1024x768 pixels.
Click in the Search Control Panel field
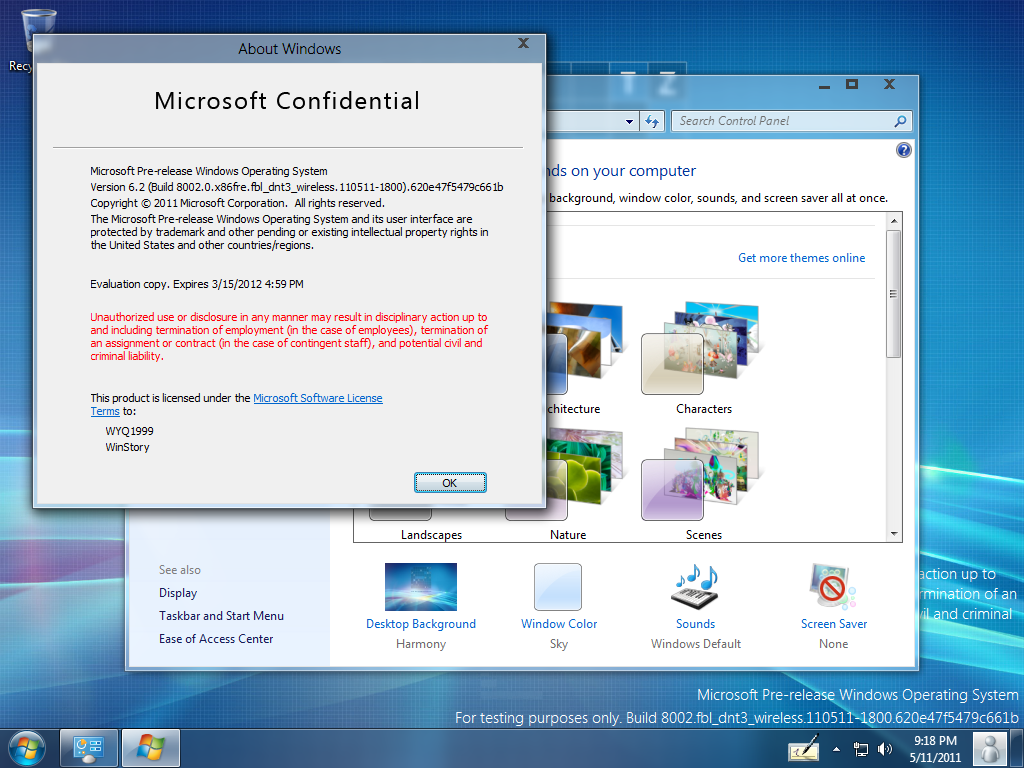[780, 121]
